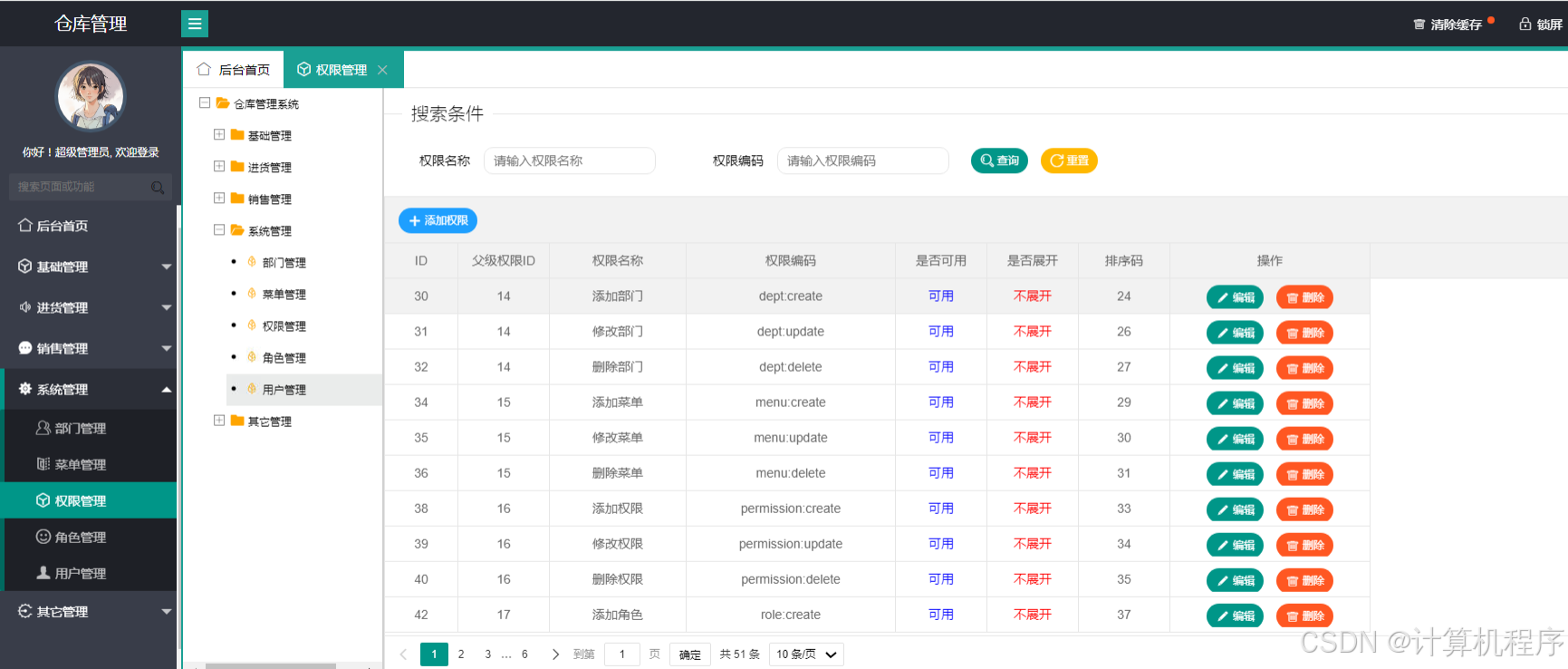Screen dimensions: 1568x669
Task: Click the 添加权限 button
Action: click(x=438, y=220)
